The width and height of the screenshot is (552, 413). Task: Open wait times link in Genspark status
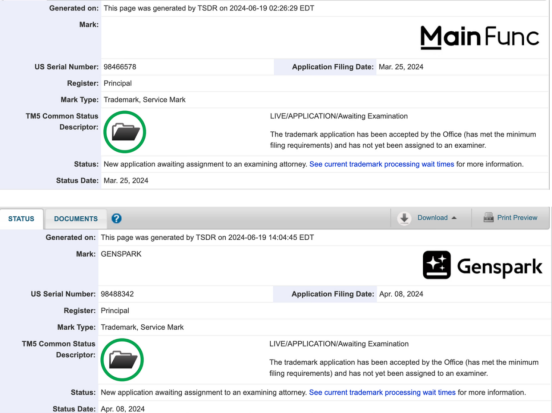click(x=382, y=392)
